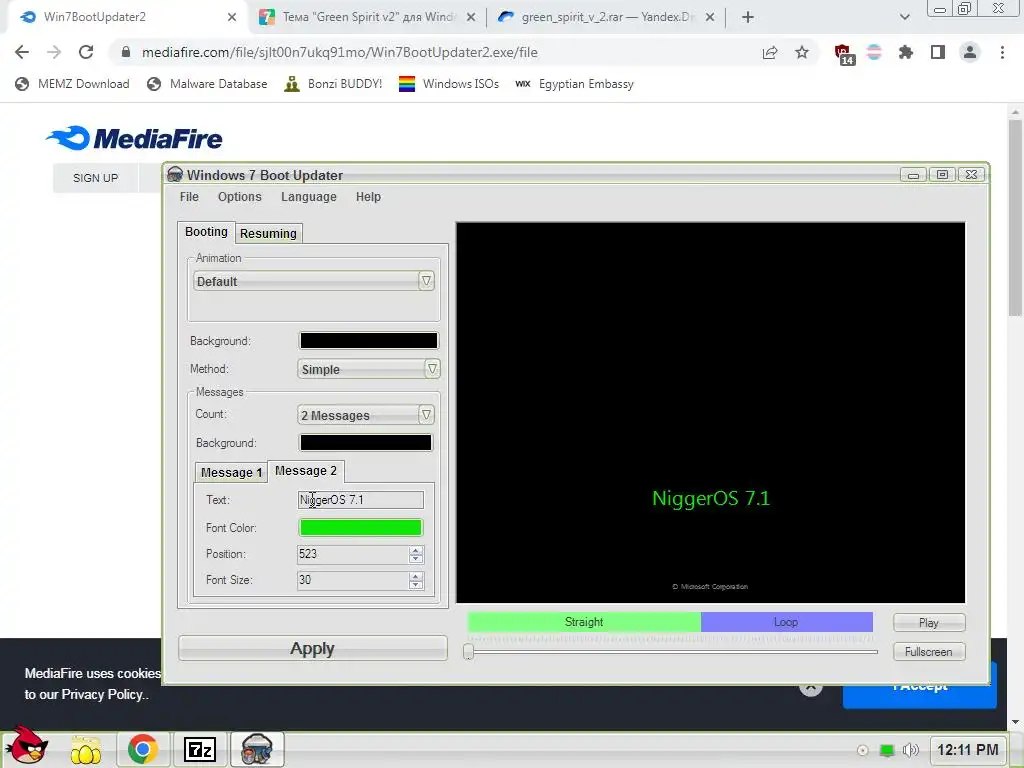
Task: Open Windows ISOs bookmark
Action: pos(449,84)
